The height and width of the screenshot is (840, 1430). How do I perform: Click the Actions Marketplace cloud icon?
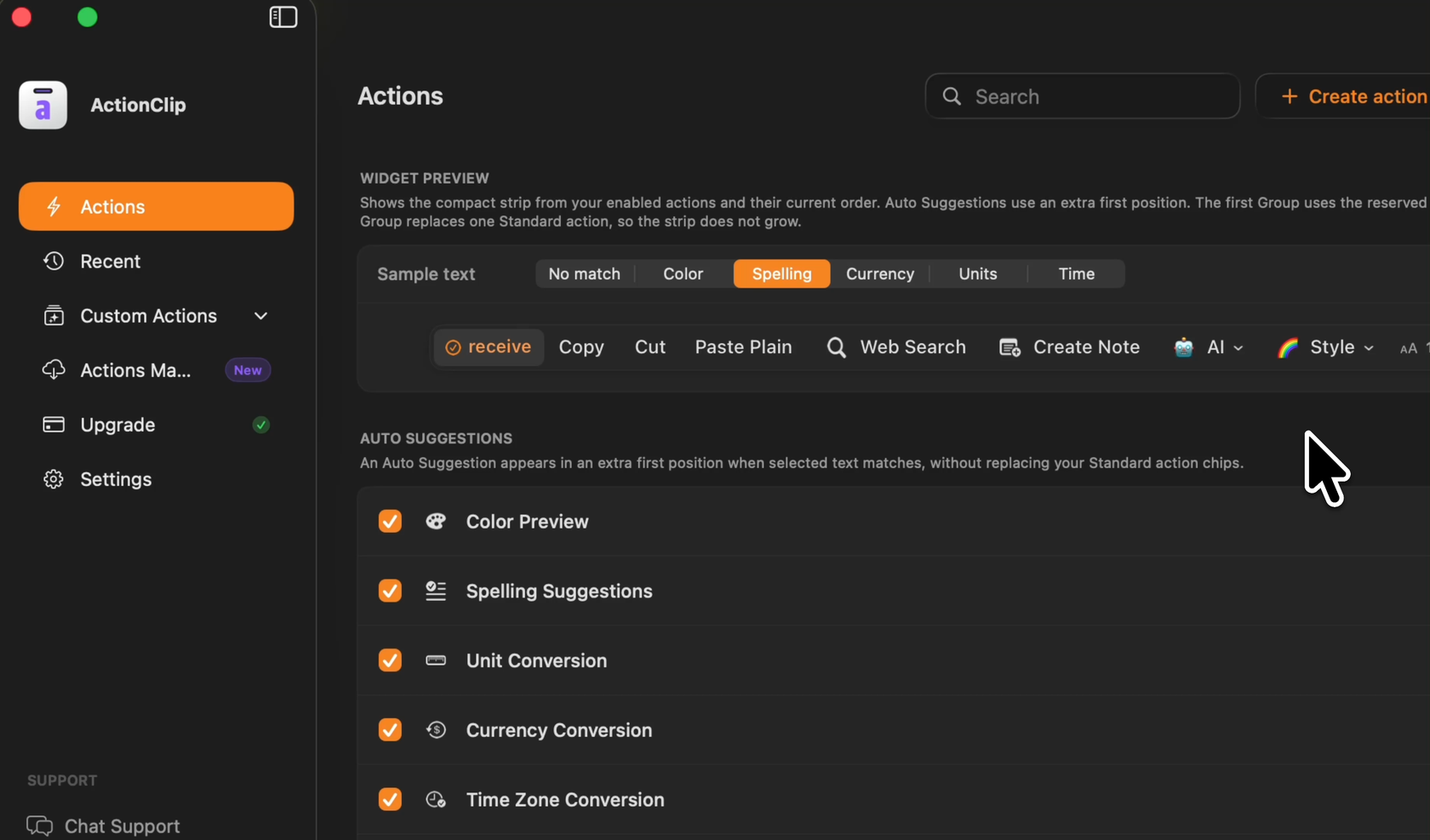(x=54, y=370)
